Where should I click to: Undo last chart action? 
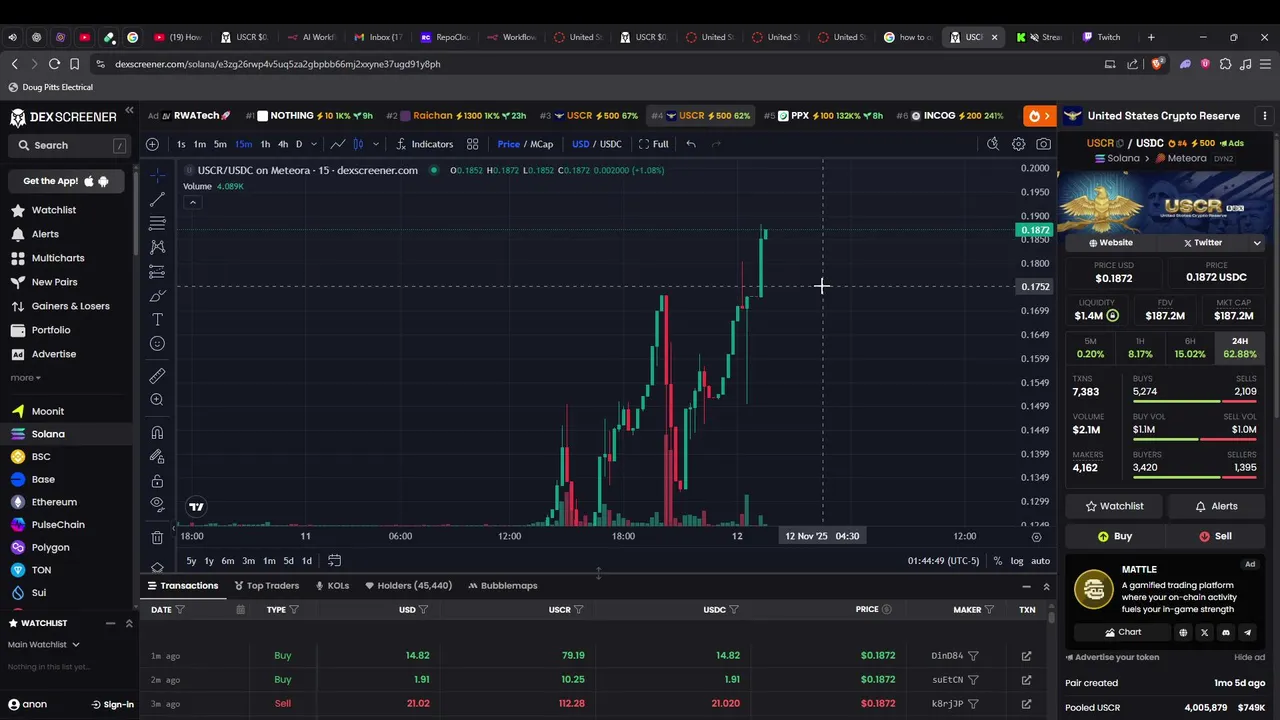(691, 144)
